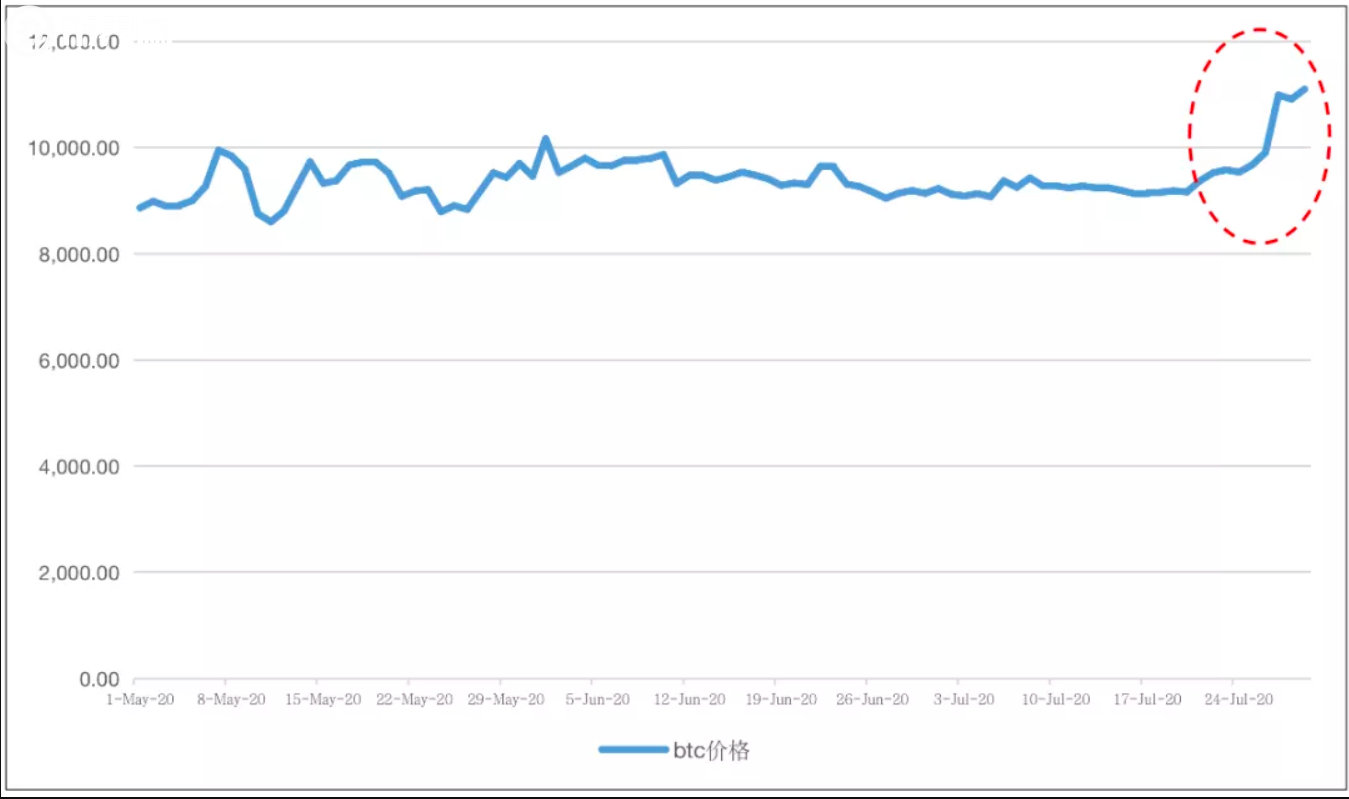Click the last data point of the price line

(x=1305, y=89)
